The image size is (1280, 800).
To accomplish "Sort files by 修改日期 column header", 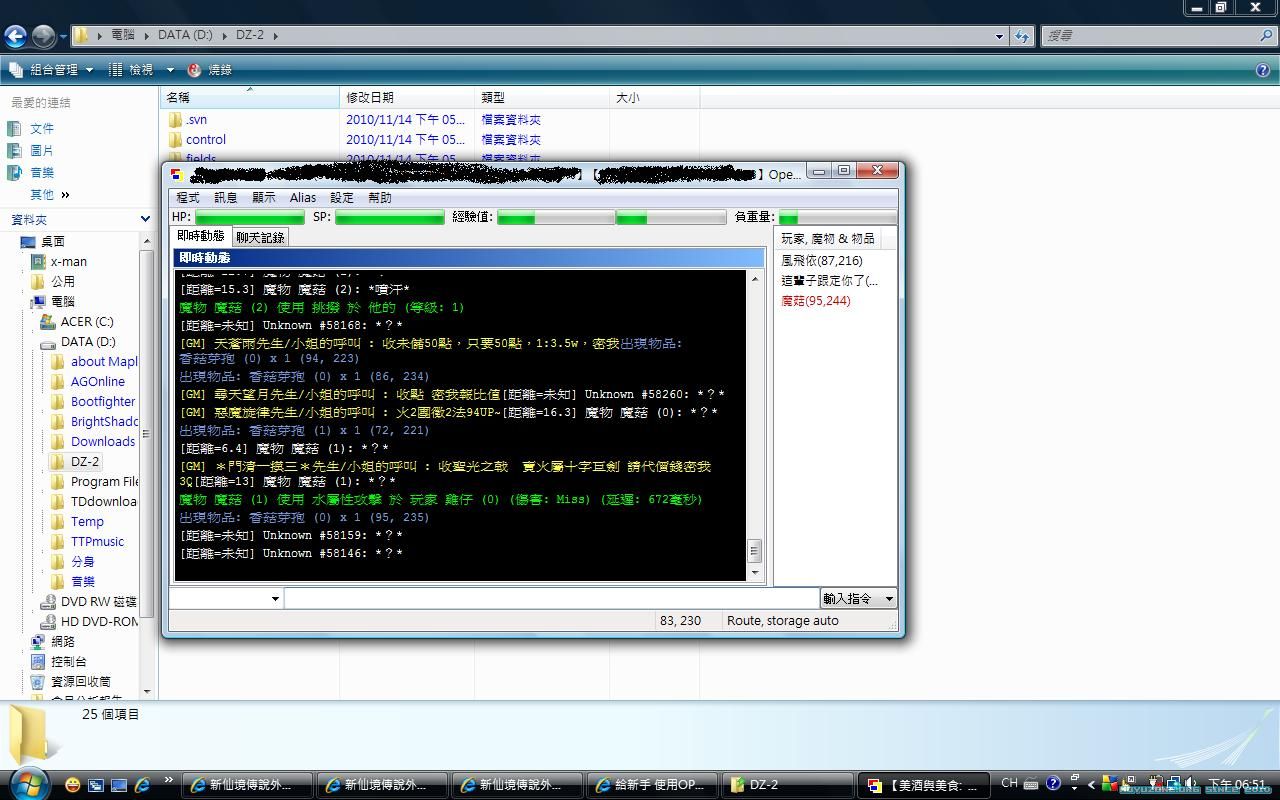I will [x=370, y=97].
